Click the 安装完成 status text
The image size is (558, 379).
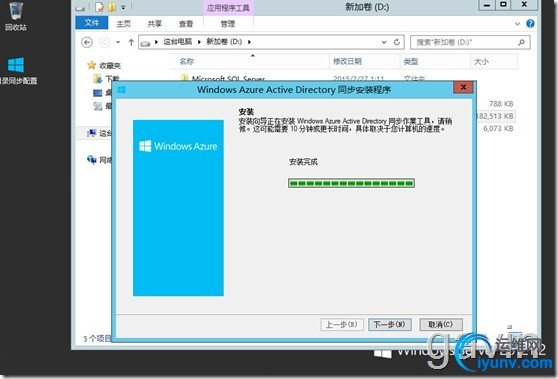coord(303,162)
